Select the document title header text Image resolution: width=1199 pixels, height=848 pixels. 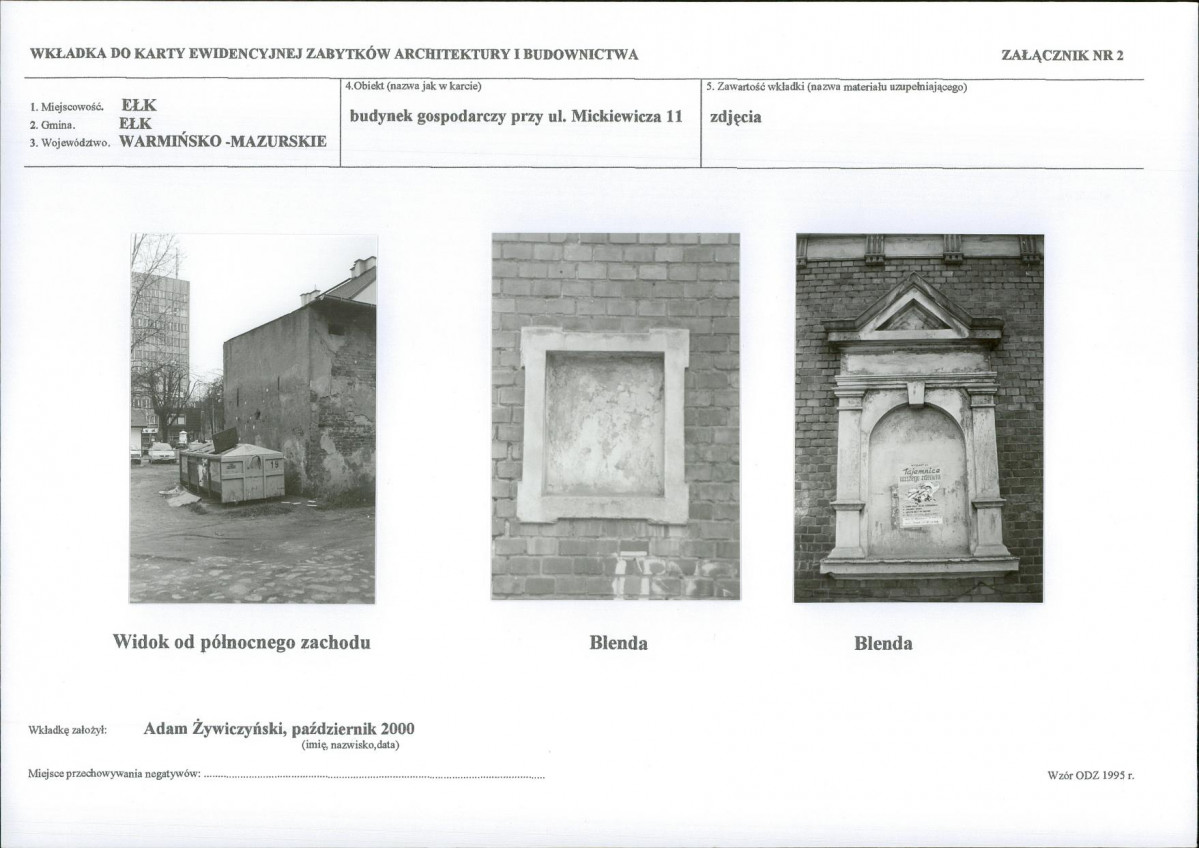click(x=334, y=54)
